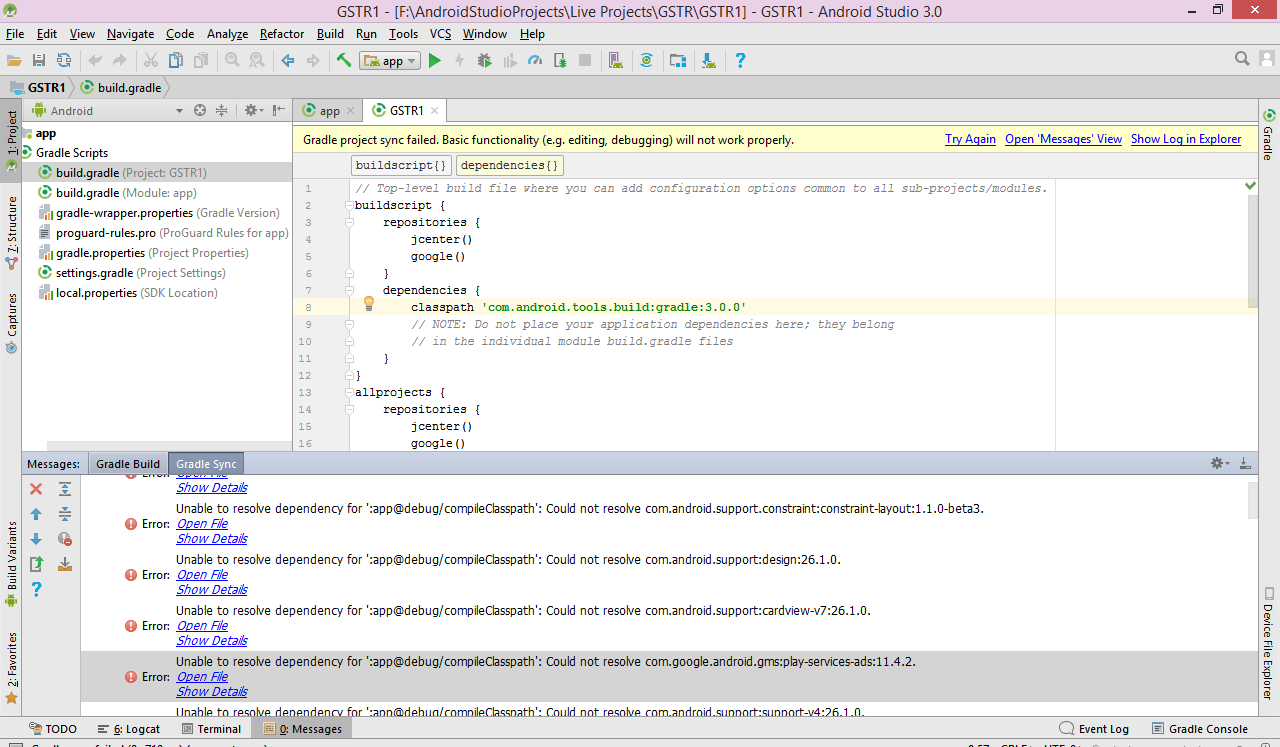
Task: Click the Export messages icon
Action: tap(36, 564)
